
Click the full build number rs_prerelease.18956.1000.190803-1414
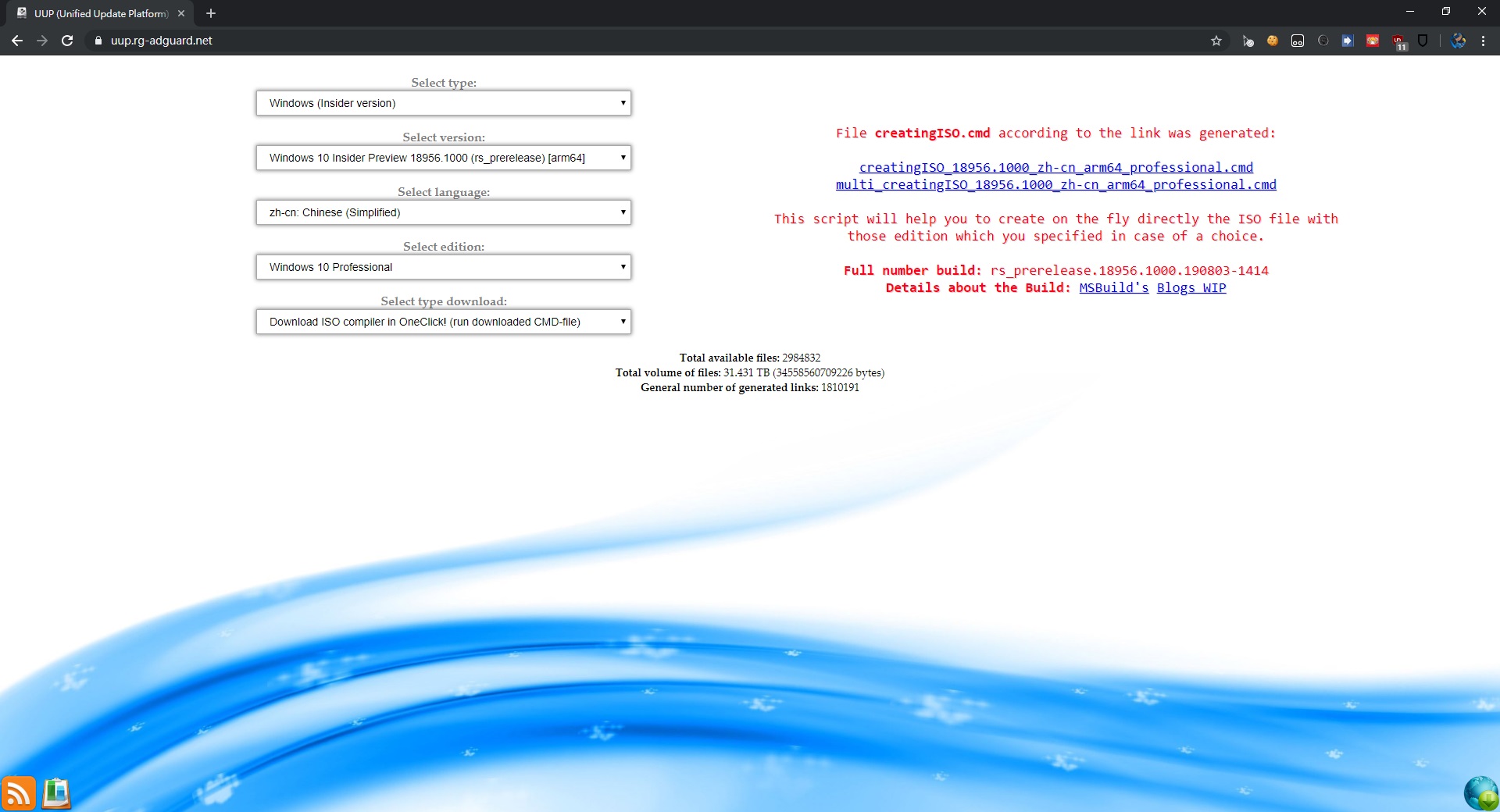click(x=1130, y=270)
